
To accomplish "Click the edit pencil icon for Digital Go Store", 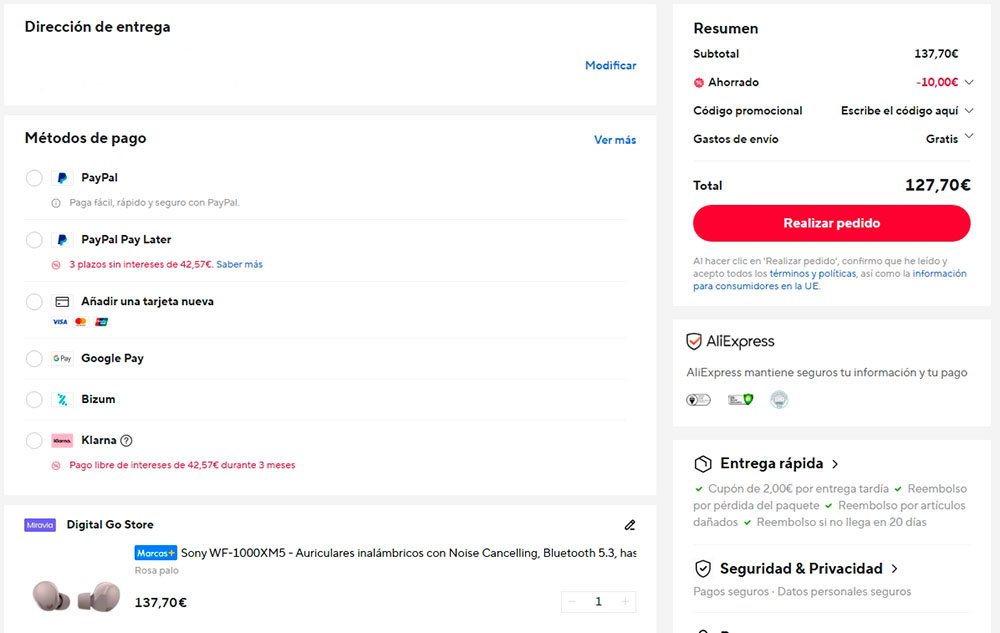I will tap(629, 525).
